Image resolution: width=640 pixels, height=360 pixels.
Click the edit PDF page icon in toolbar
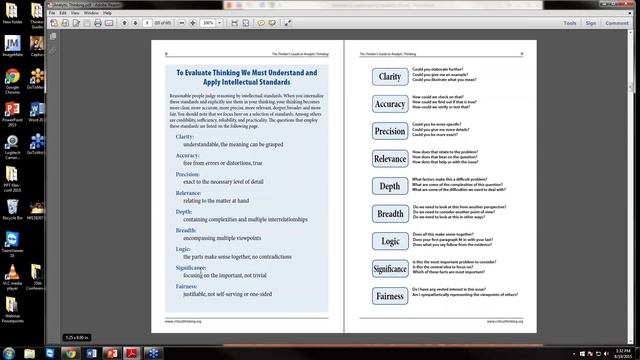(x=76, y=23)
